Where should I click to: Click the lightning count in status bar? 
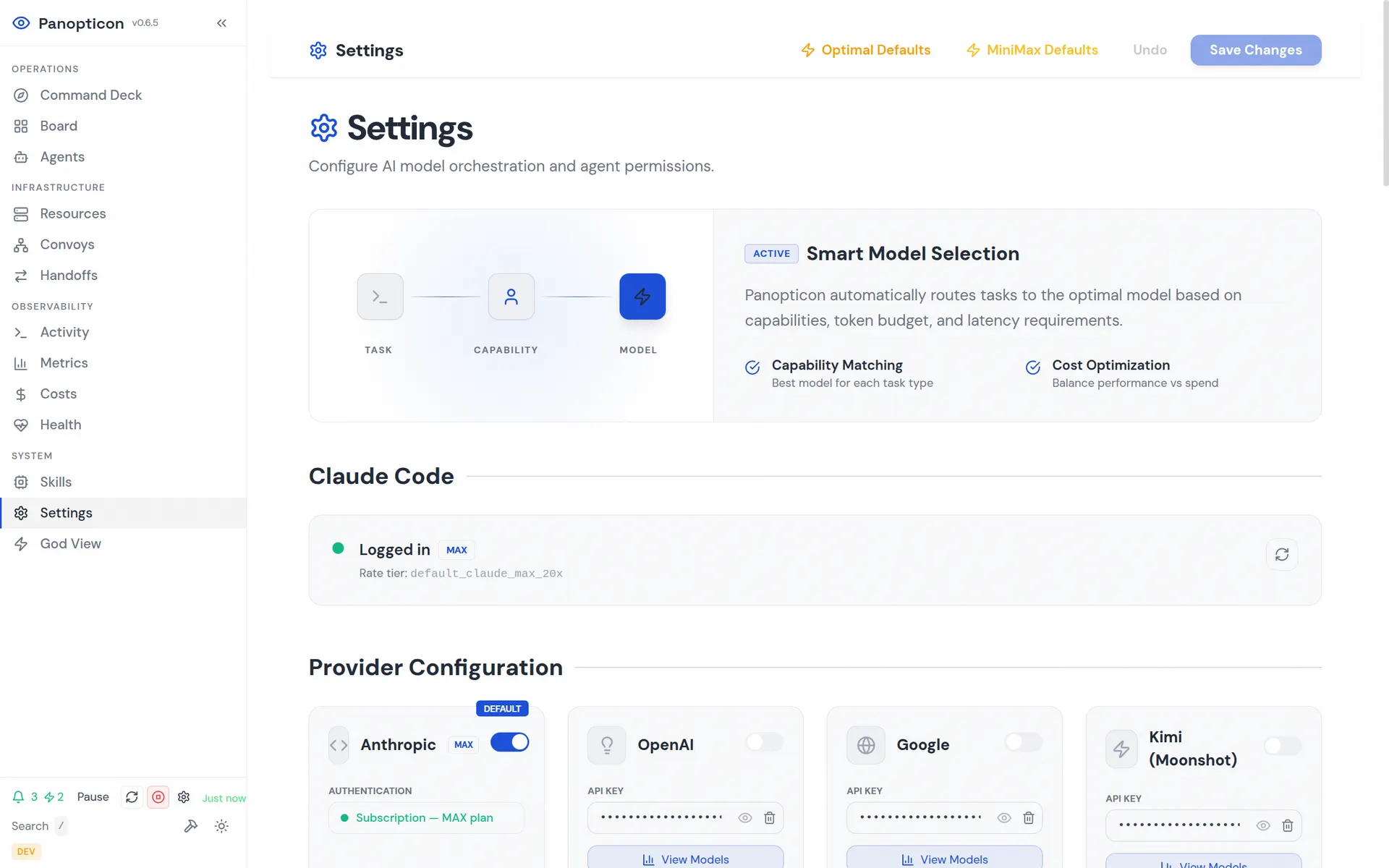point(54,797)
